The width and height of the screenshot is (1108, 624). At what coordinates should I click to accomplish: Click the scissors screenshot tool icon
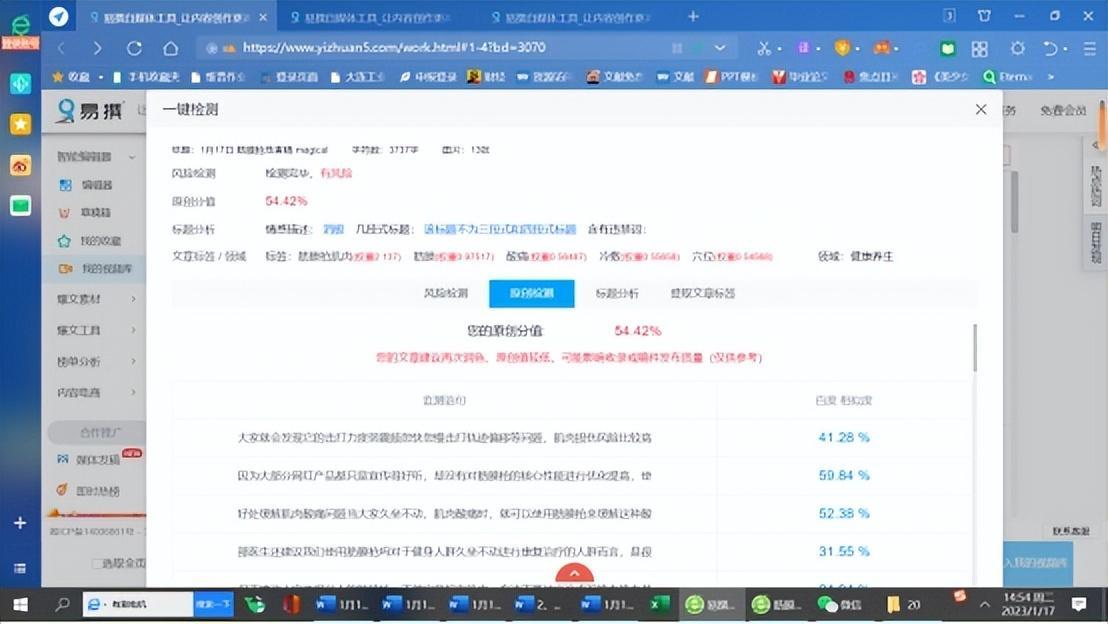(764, 48)
